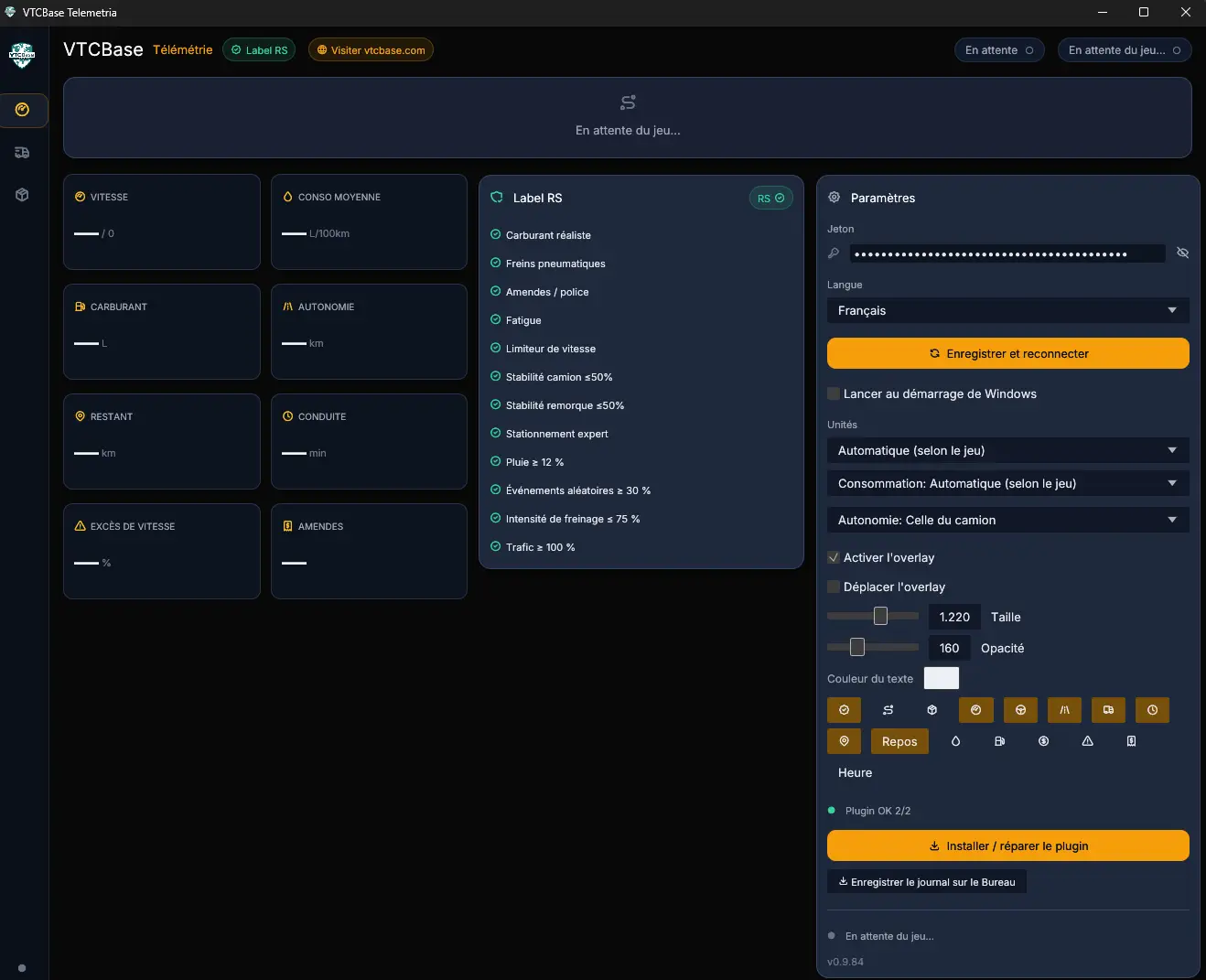Click the Taille value field 1.220
This screenshot has height=980, width=1206.
[954, 617]
